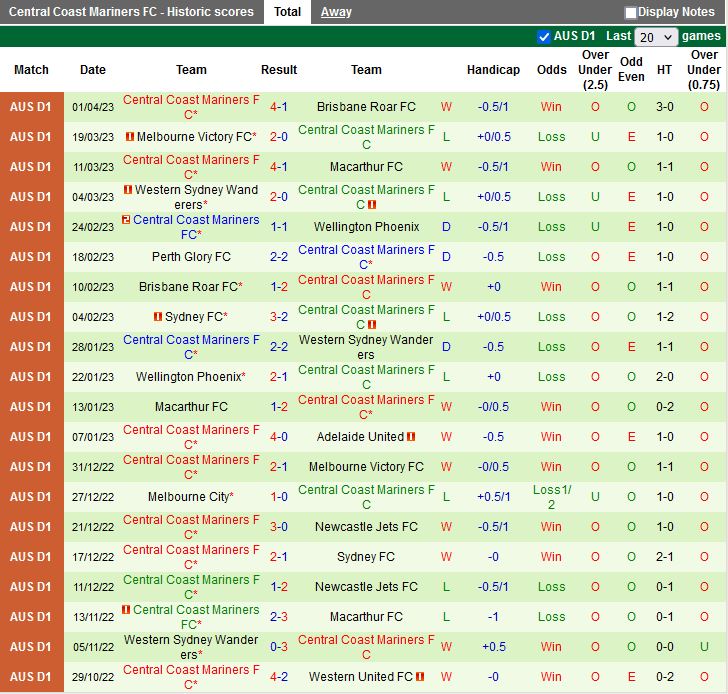Switch to the Total tab
The width and height of the screenshot is (728, 694).
[287, 12]
